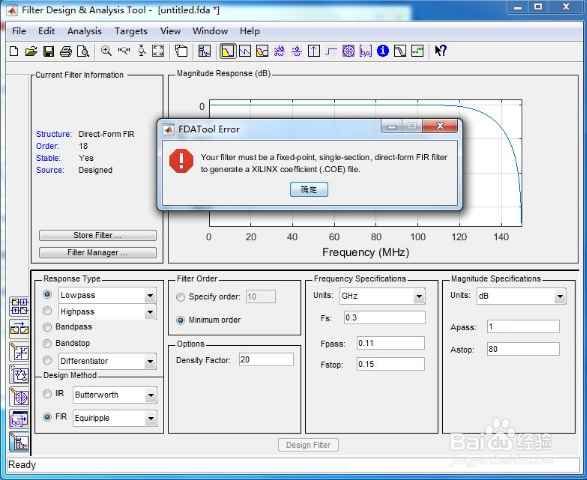Image resolution: width=587 pixels, height=480 pixels.
Task: Open the Window menu
Action: pos(210,31)
